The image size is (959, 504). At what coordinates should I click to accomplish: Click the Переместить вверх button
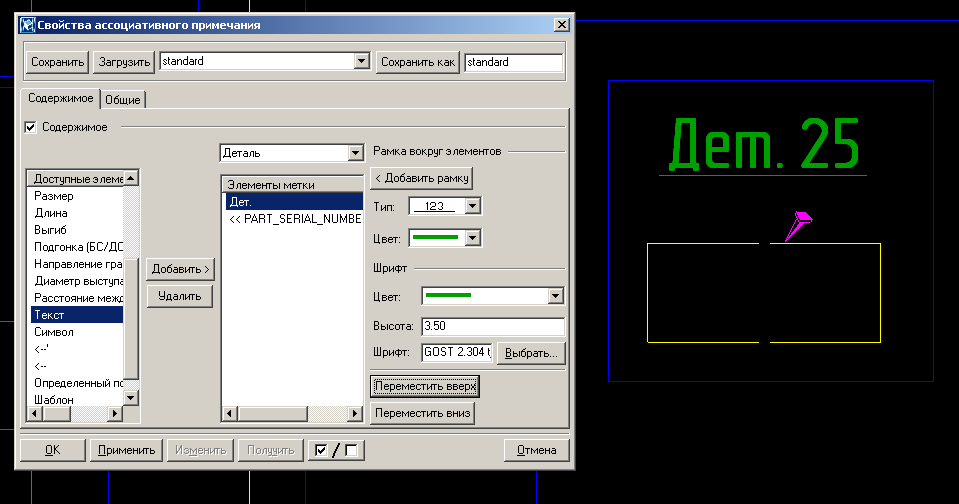click(x=424, y=387)
